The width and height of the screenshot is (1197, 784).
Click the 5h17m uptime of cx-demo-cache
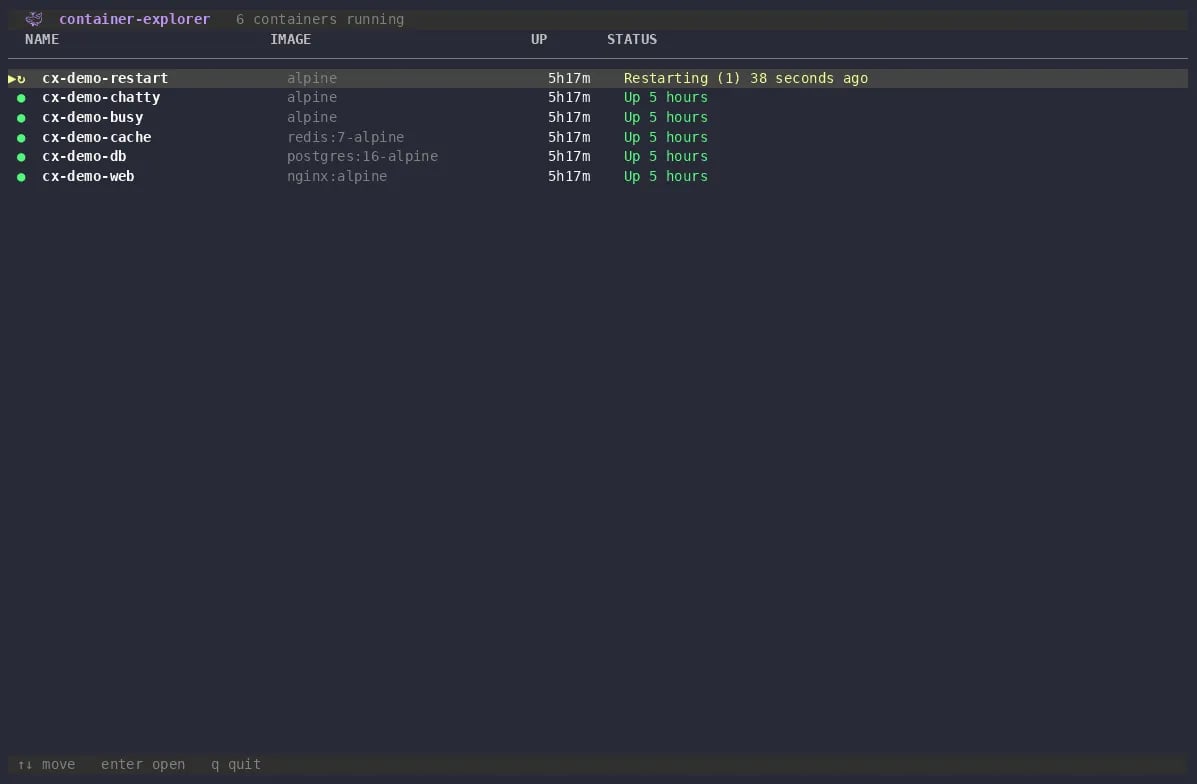pyautogui.click(x=569, y=137)
